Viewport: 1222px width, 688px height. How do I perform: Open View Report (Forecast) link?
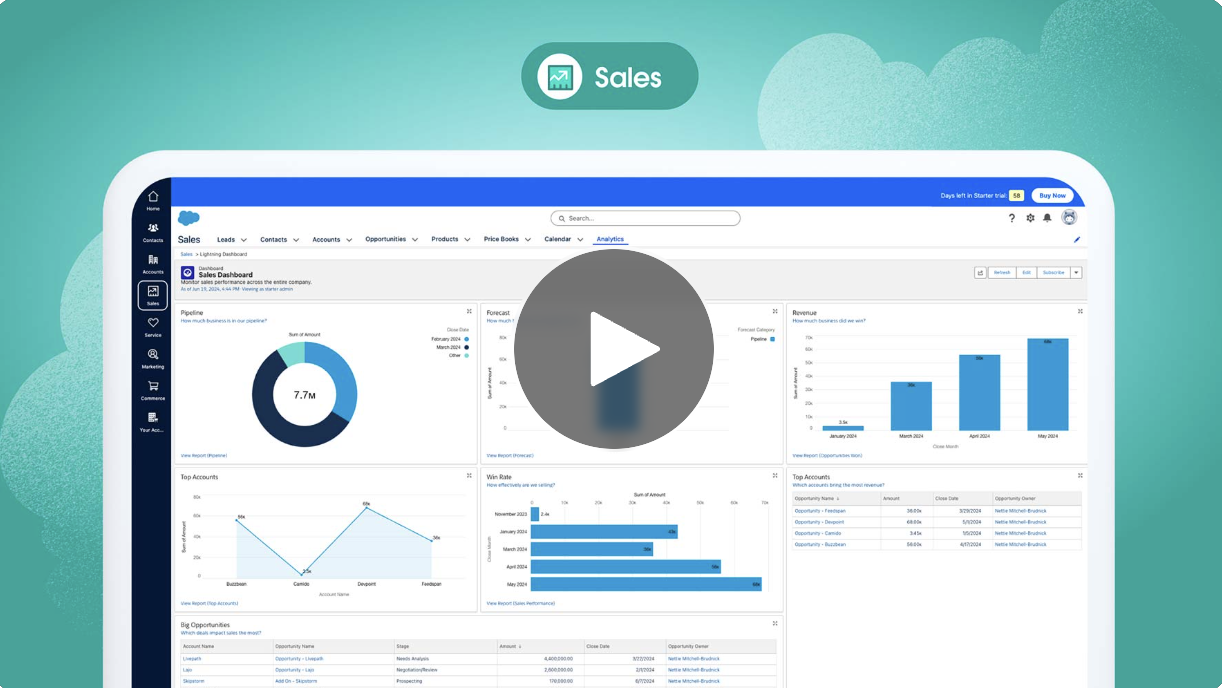click(x=510, y=456)
